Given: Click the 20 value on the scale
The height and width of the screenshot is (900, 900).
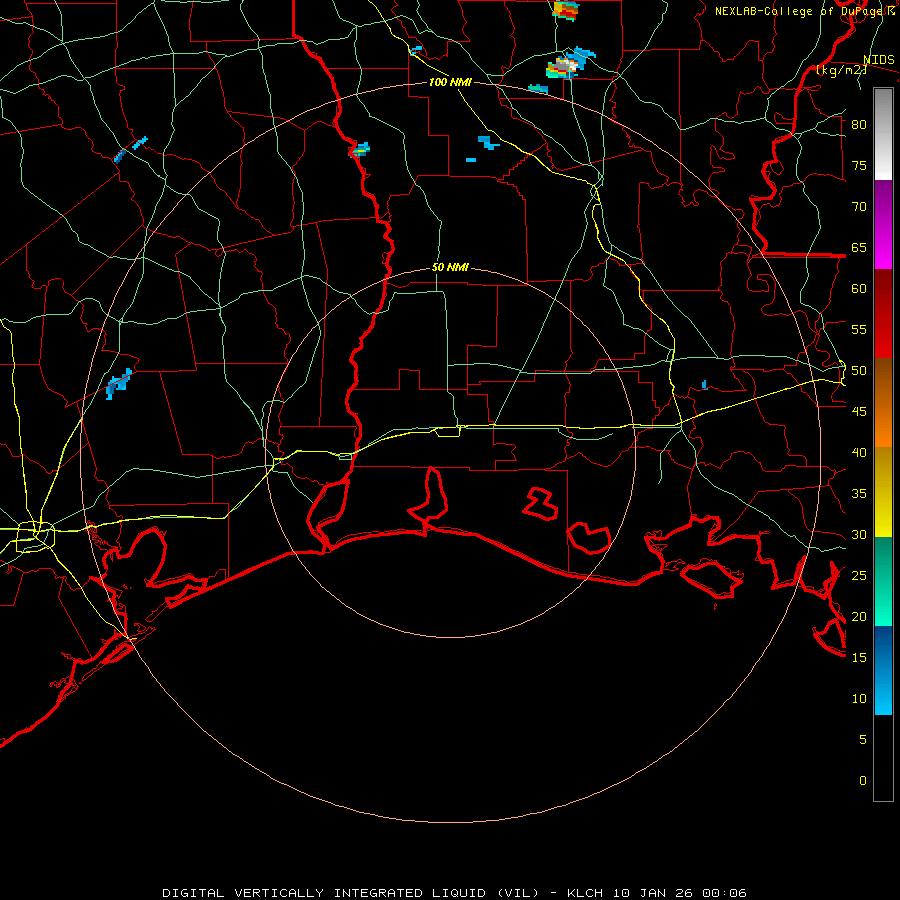Looking at the screenshot, I should [x=859, y=617].
